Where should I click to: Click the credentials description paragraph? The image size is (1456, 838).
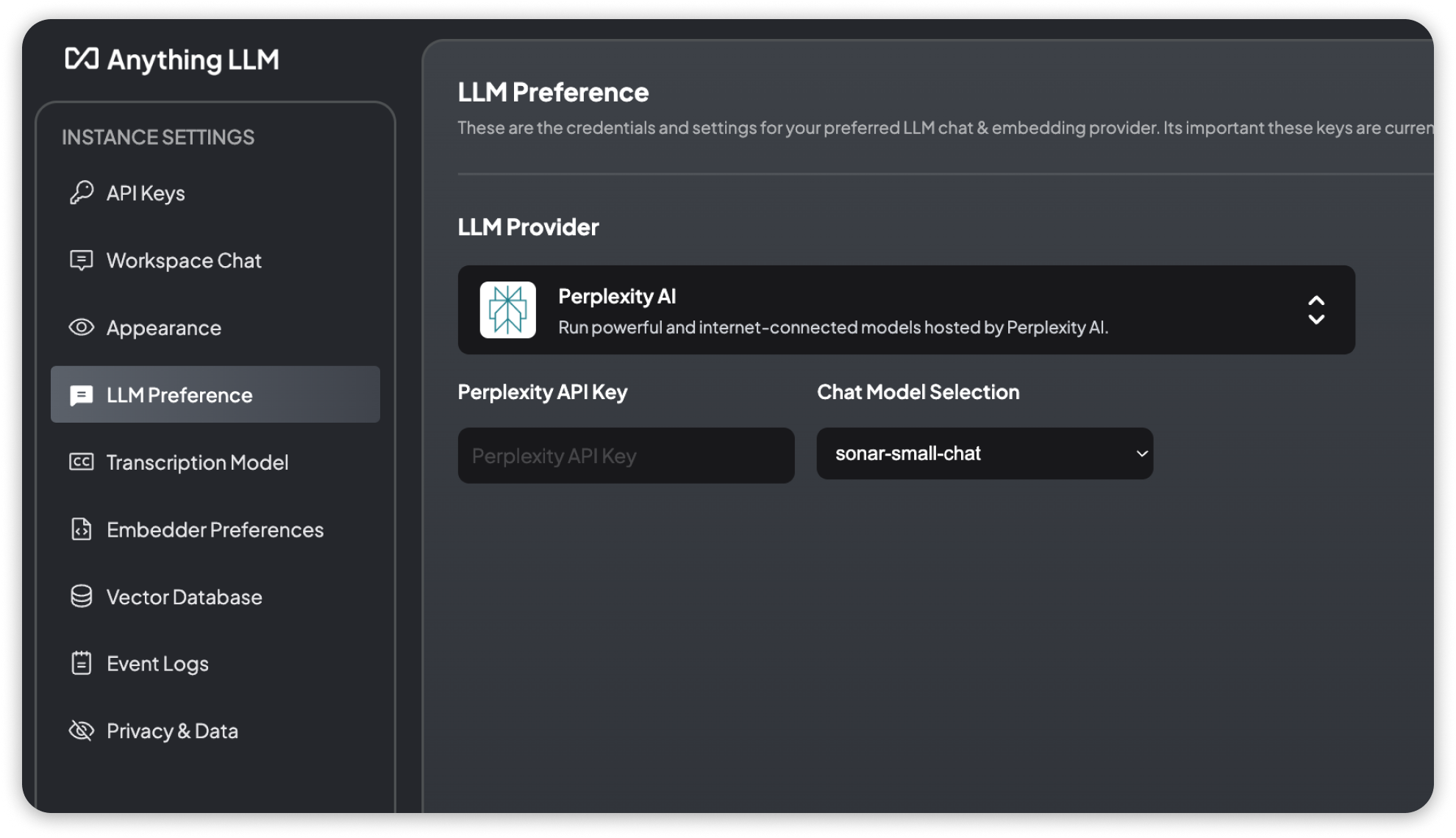945,128
